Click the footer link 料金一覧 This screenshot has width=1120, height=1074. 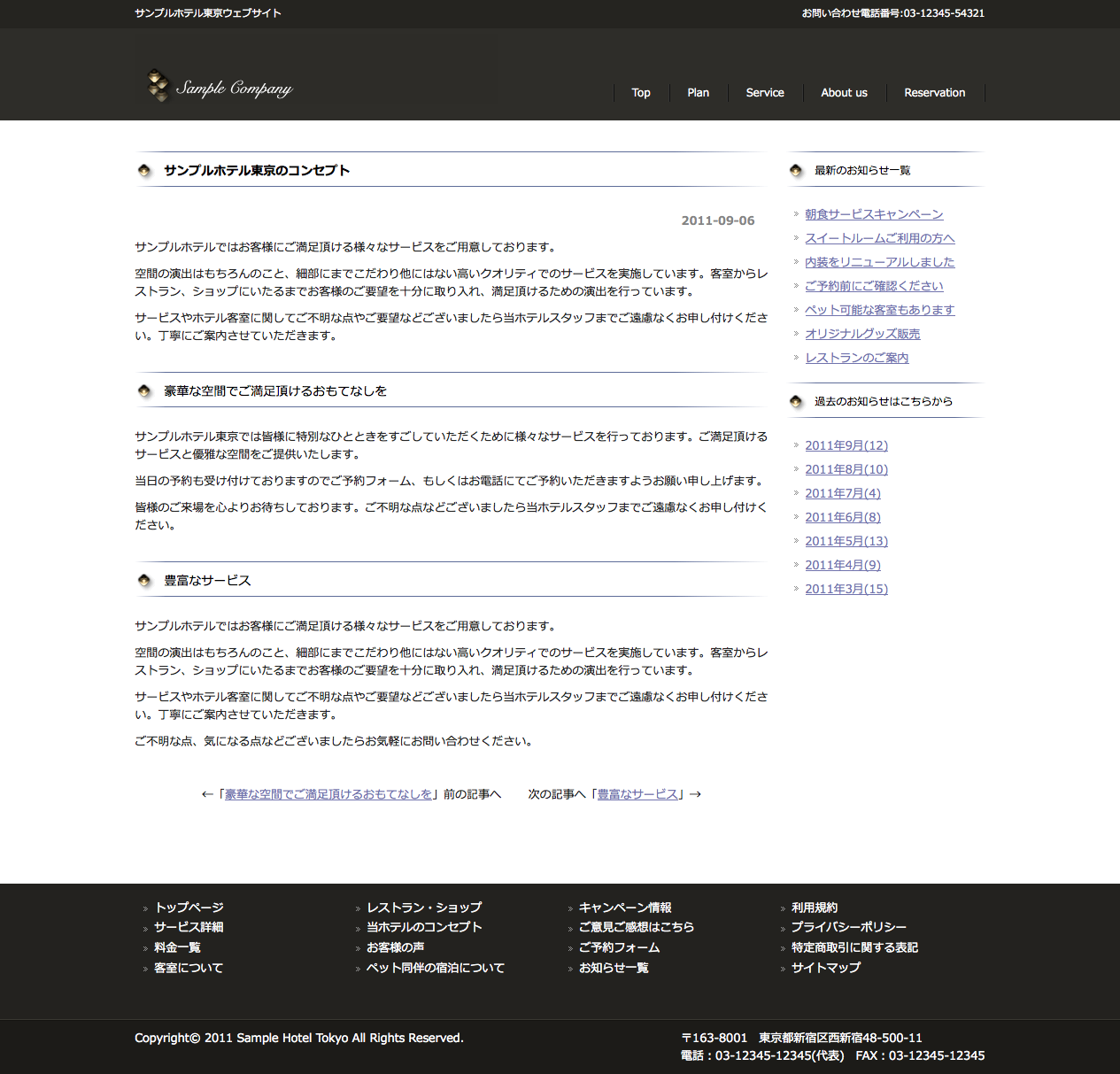[177, 947]
